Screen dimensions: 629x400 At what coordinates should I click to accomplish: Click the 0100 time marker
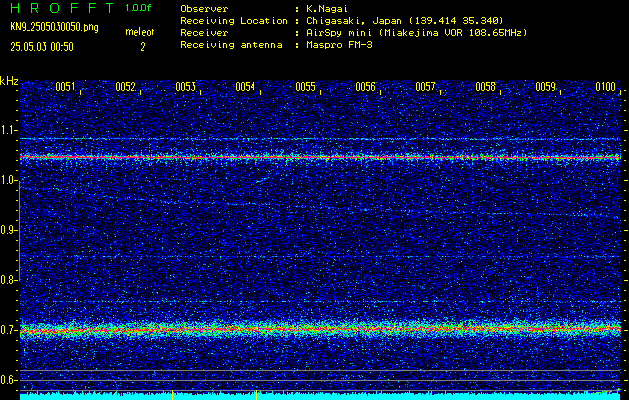[x=605, y=87]
